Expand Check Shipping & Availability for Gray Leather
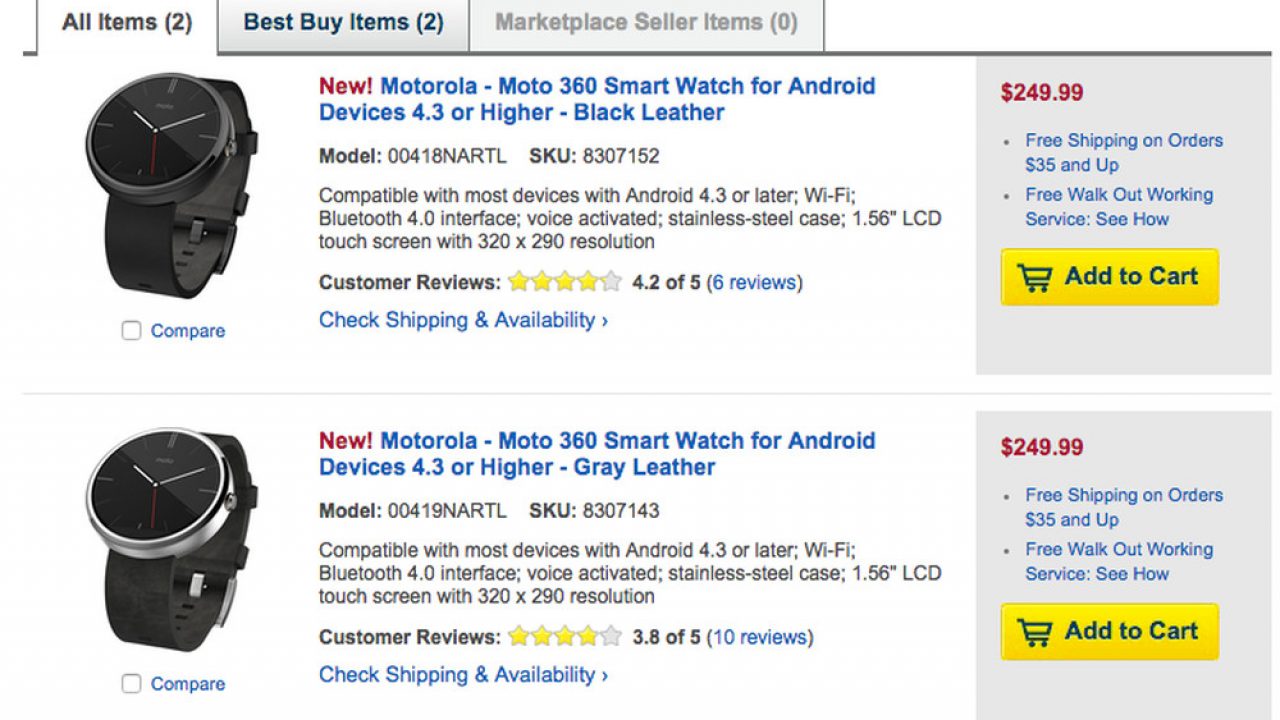 tap(463, 675)
